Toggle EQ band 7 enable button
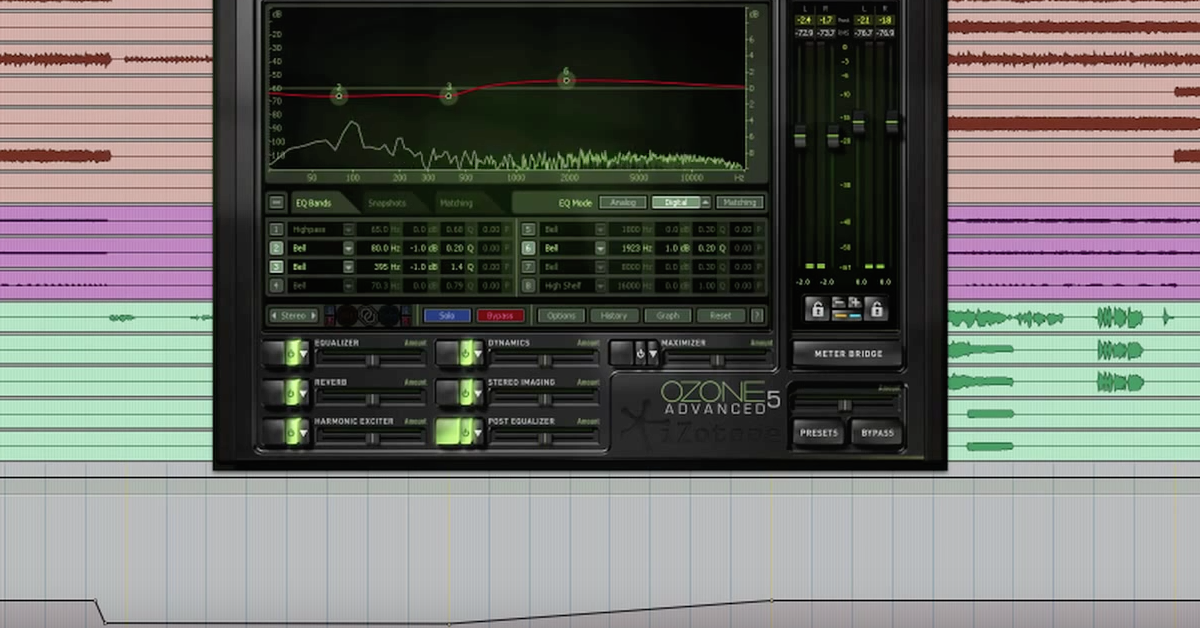 point(529,267)
